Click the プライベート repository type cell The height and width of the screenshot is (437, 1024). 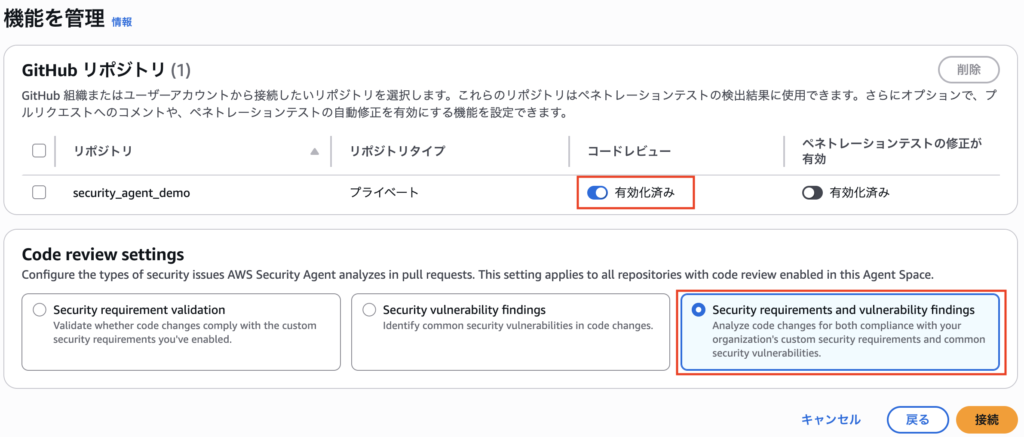384,193
